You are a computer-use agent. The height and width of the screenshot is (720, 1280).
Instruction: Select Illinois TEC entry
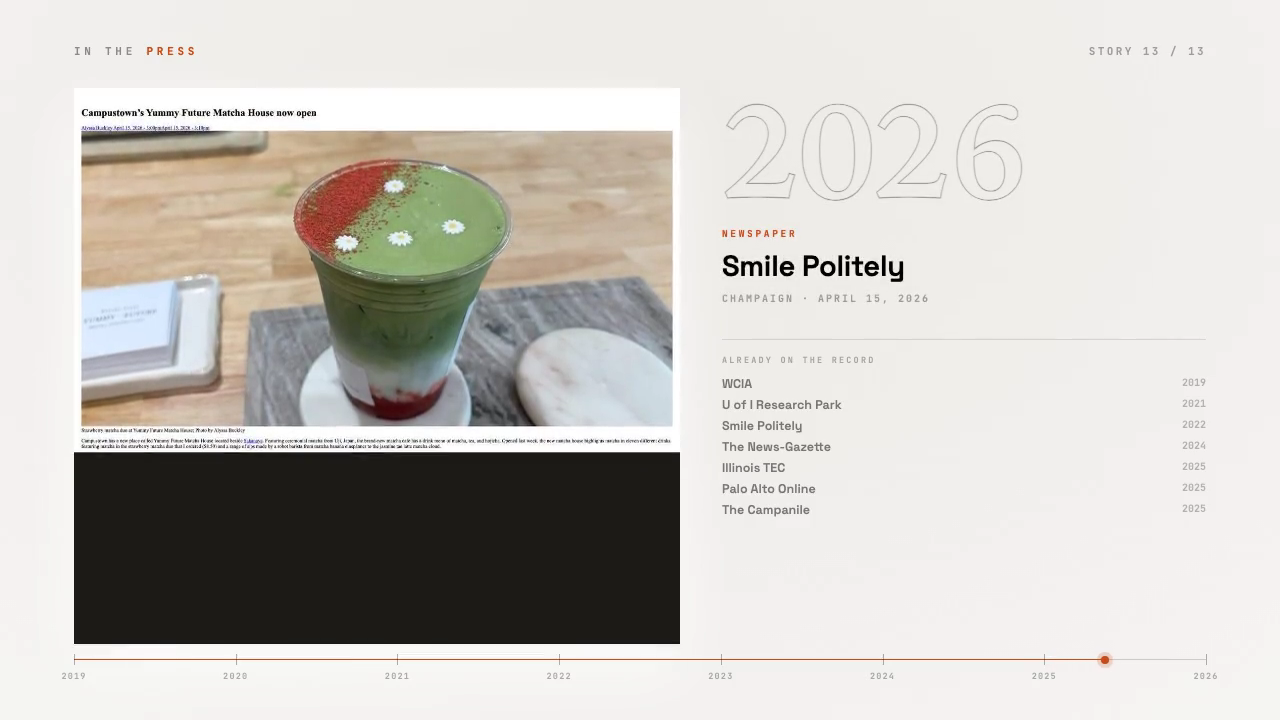pyautogui.click(x=964, y=467)
